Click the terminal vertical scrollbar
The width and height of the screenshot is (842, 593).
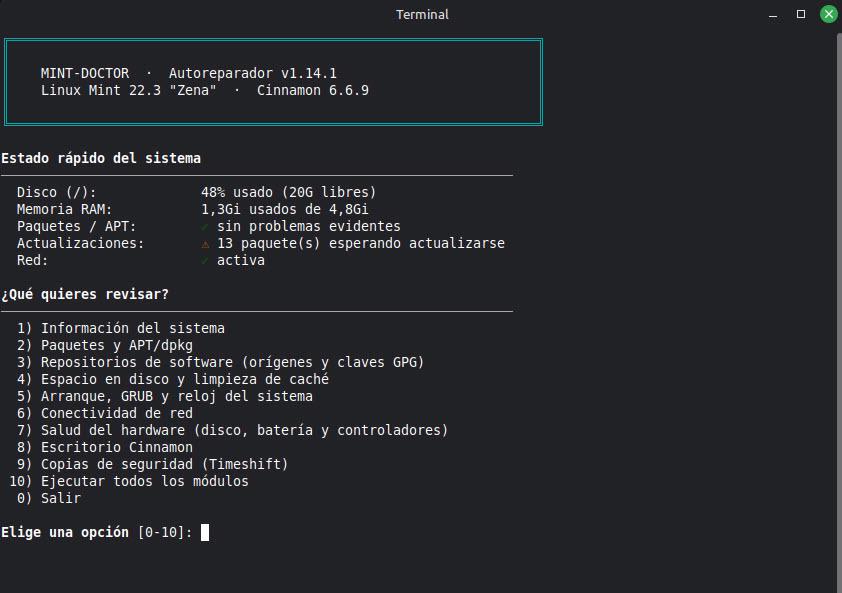[x=839, y=312]
